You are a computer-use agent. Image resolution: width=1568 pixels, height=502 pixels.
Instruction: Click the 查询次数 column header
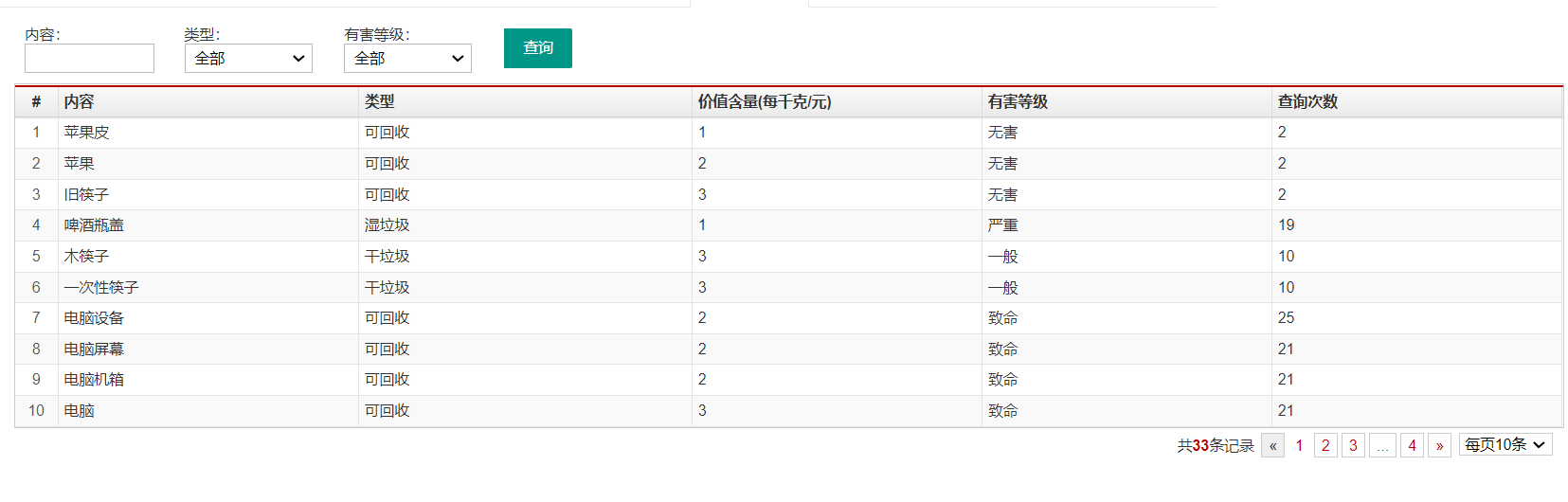click(1307, 102)
